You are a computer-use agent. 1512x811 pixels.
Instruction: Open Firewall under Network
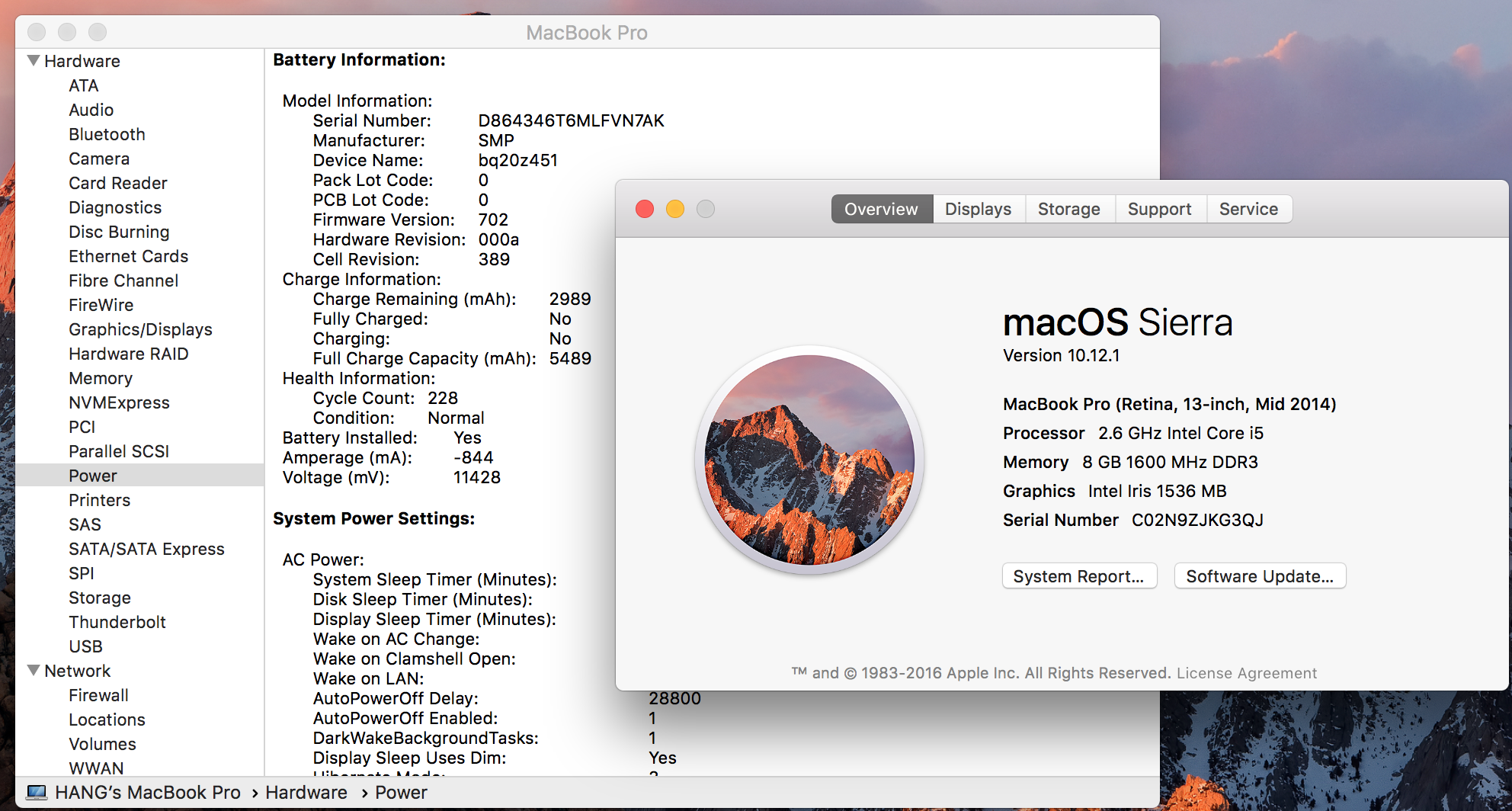[98, 695]
